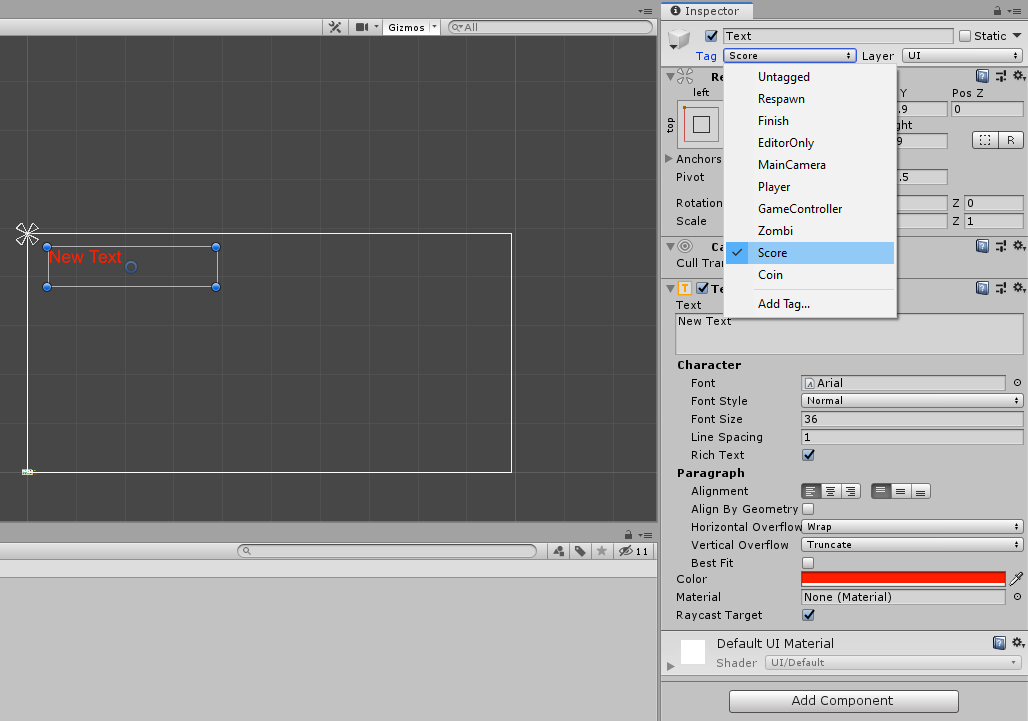Viewport: 1028px width, 721px height.
Task: Set horizontal alignment to left
Action: coord(811,492)
